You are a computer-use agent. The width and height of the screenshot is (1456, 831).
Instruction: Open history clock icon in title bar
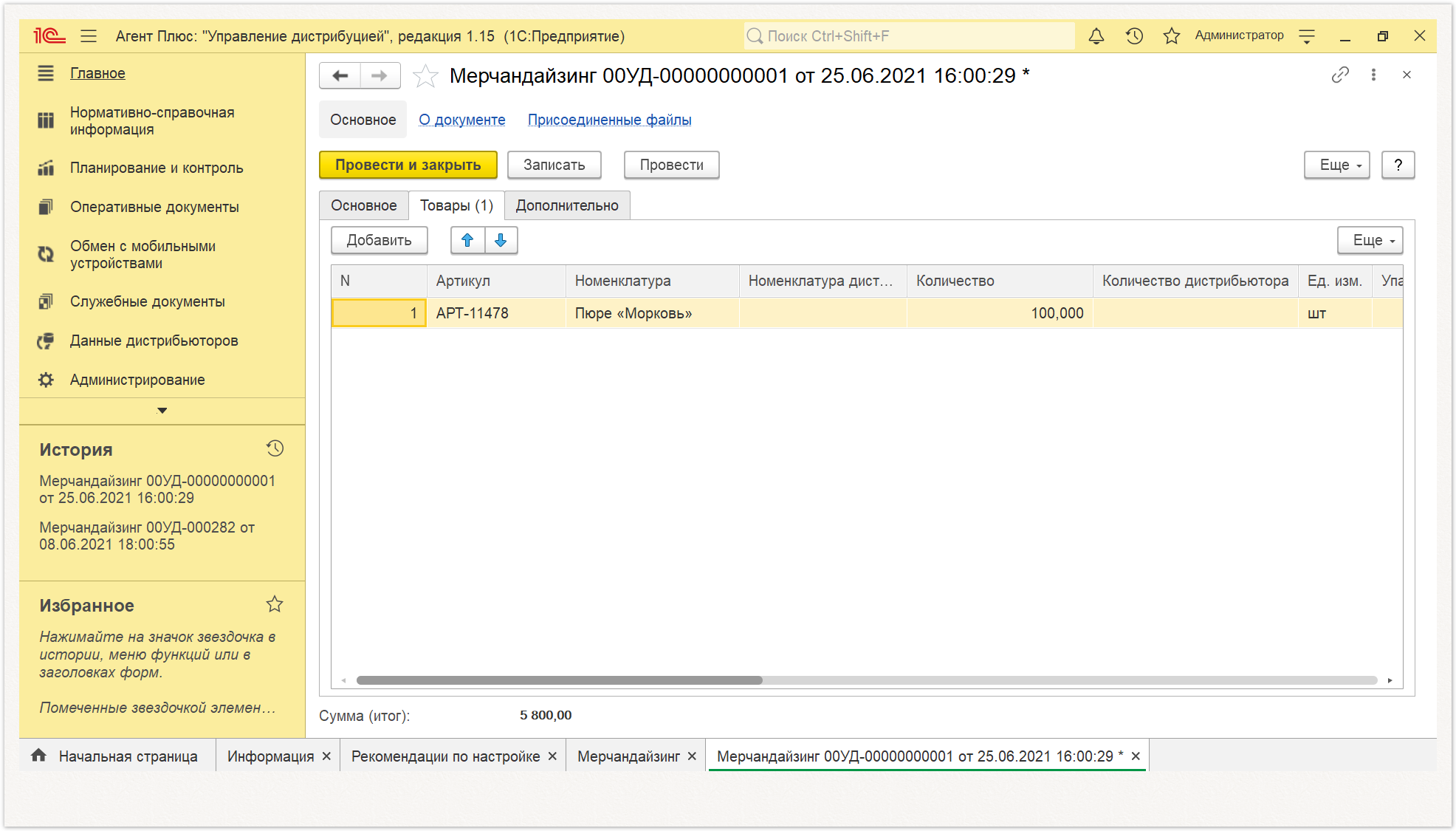pos(1134,35)
